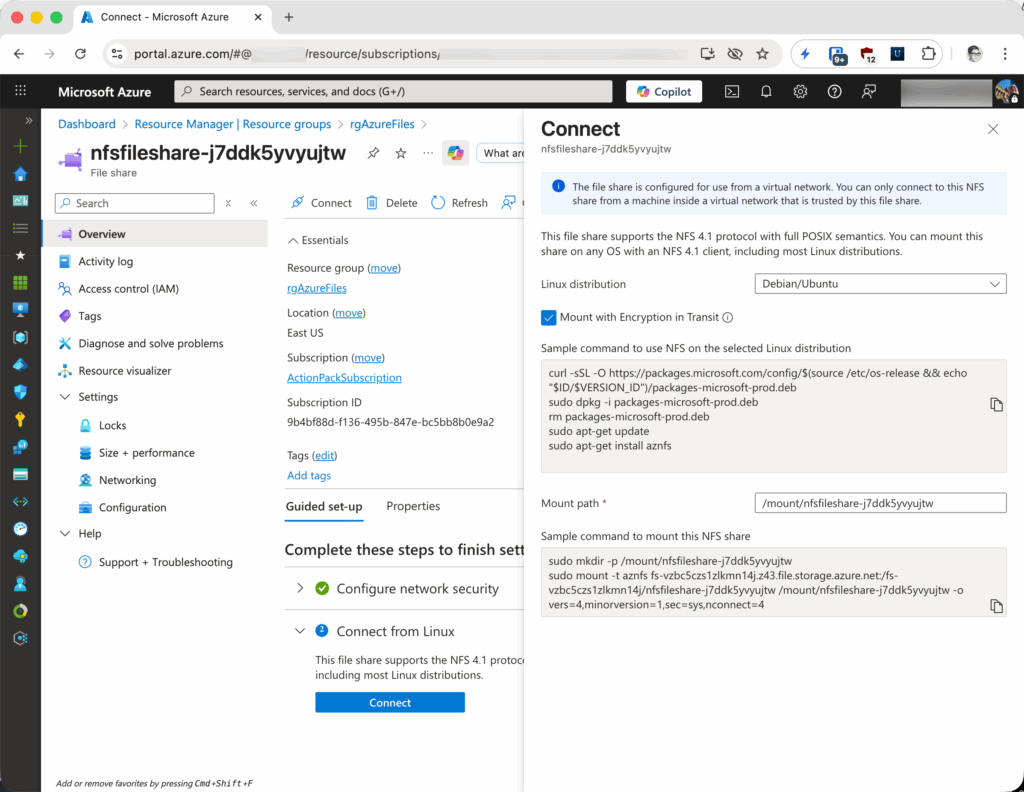Viewport: 1024px width, 792px height.
Task: Expand Configure network security step
Action: (299, 588)
